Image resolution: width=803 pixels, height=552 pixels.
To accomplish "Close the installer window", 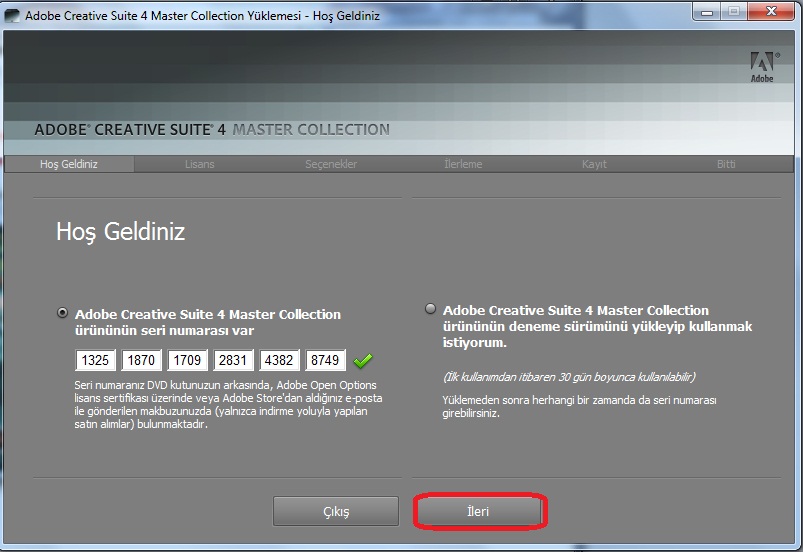I will coord(772,12).
